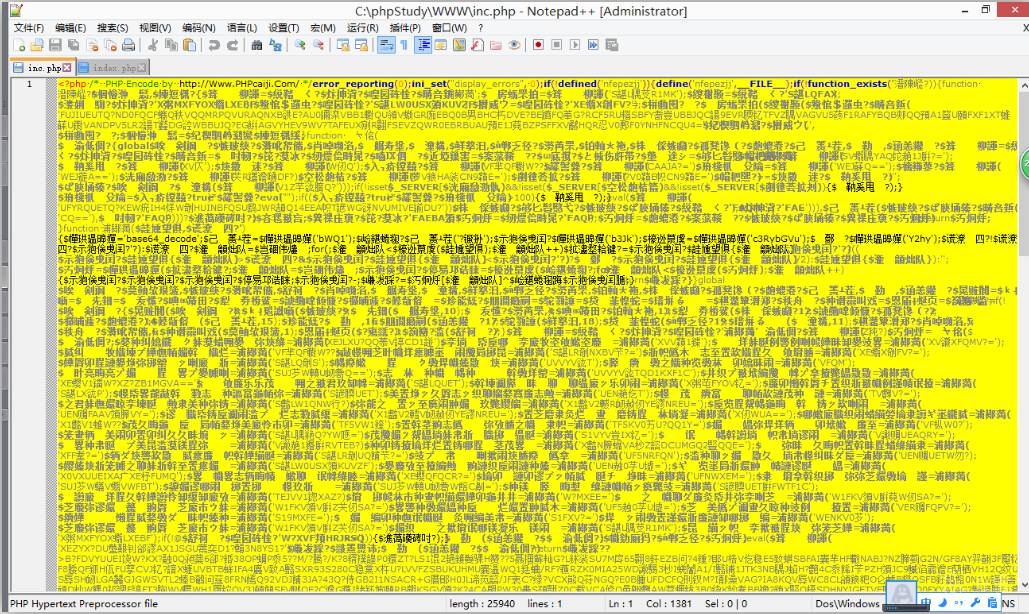This screenshot has height=614, width=1029.
Task: Toggle Show All Characters pilcrow button
Action: [404, 45]
